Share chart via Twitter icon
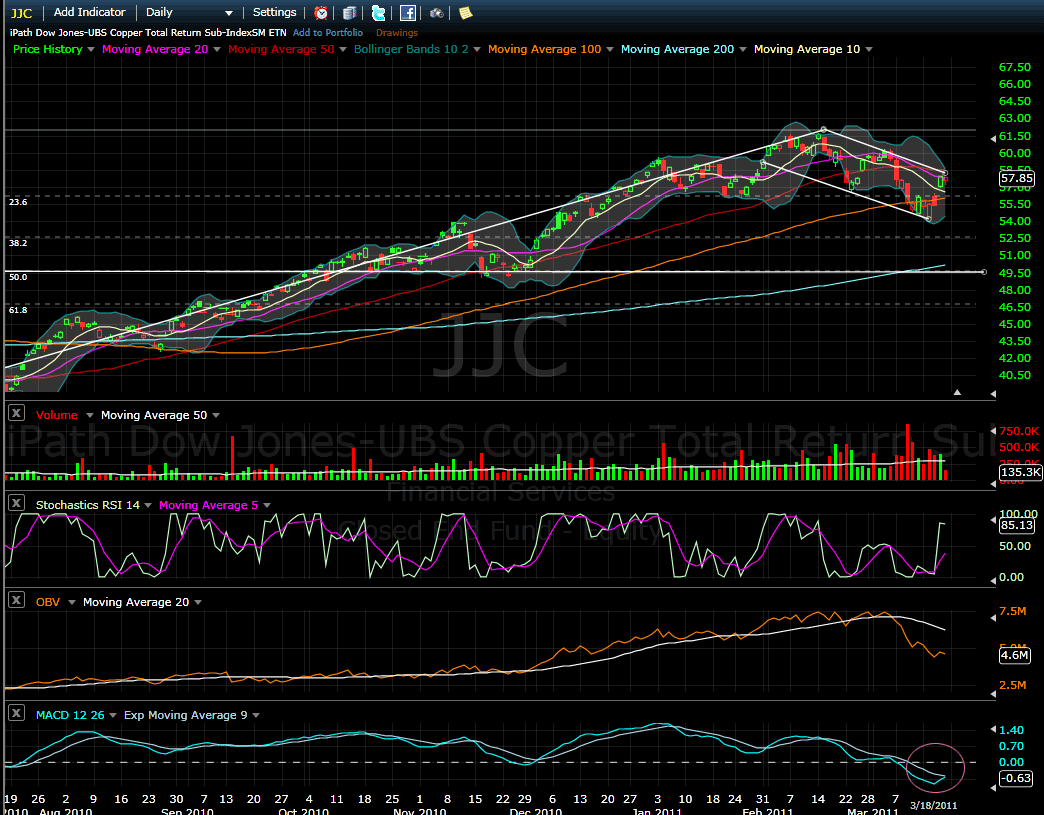The width and height of the screenshot is (1044, 815). pyautogui.click(x=378, y=13)
